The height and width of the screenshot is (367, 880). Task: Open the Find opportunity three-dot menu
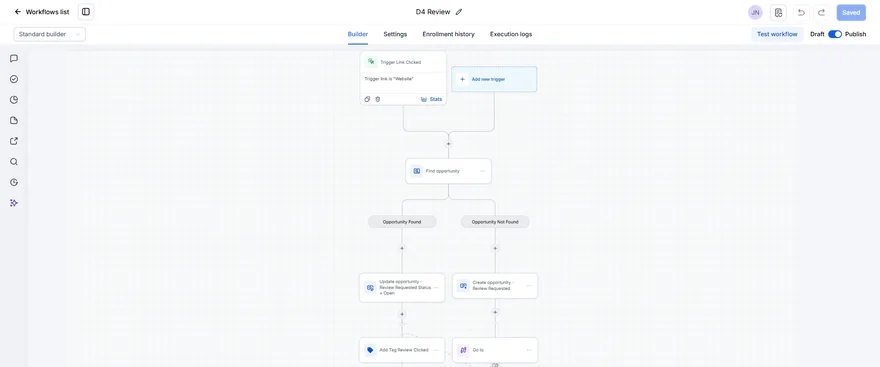pyautogui.click(x=482, y=171)
